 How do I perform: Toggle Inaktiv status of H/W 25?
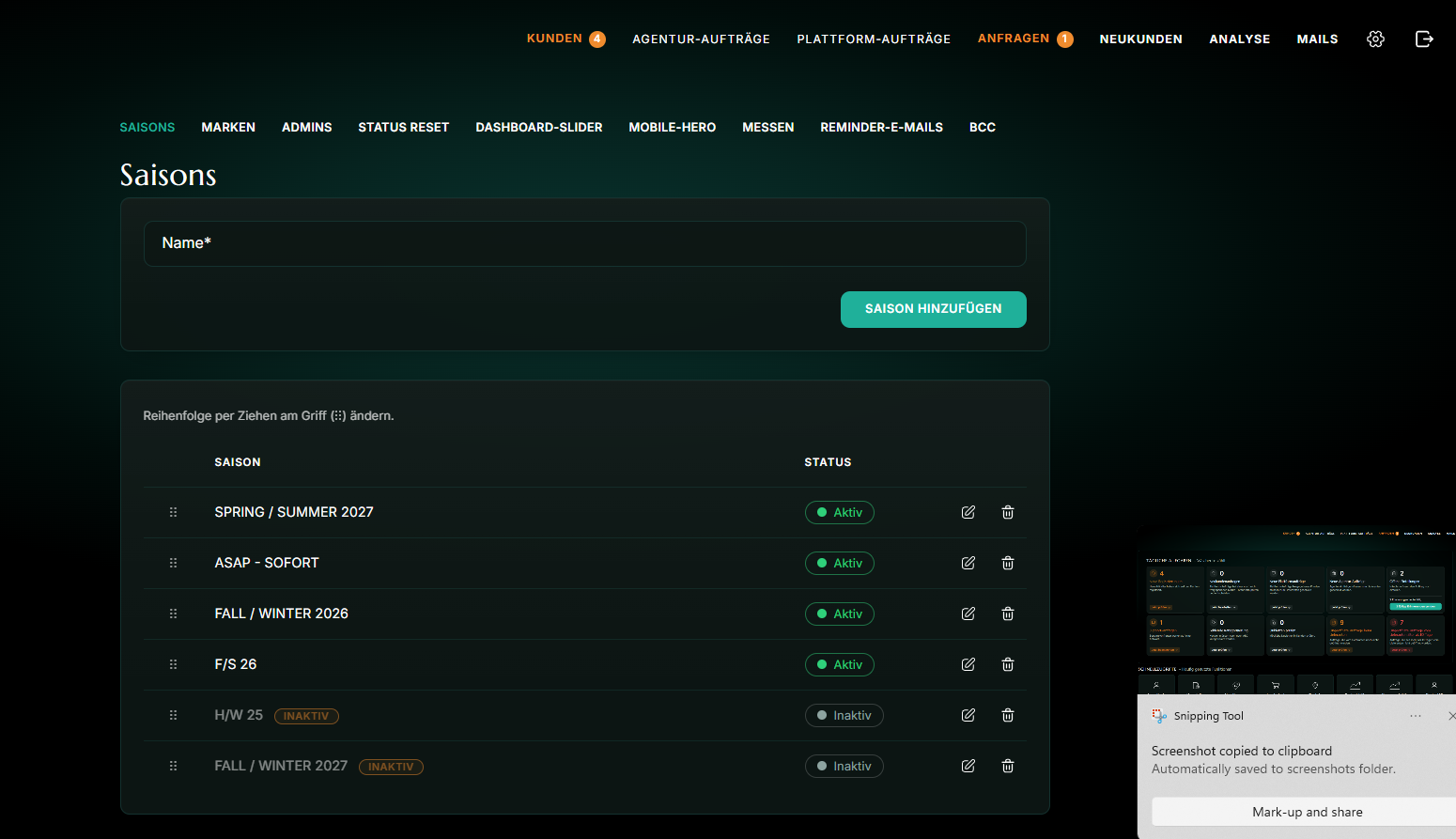click(x=844, y=715)
